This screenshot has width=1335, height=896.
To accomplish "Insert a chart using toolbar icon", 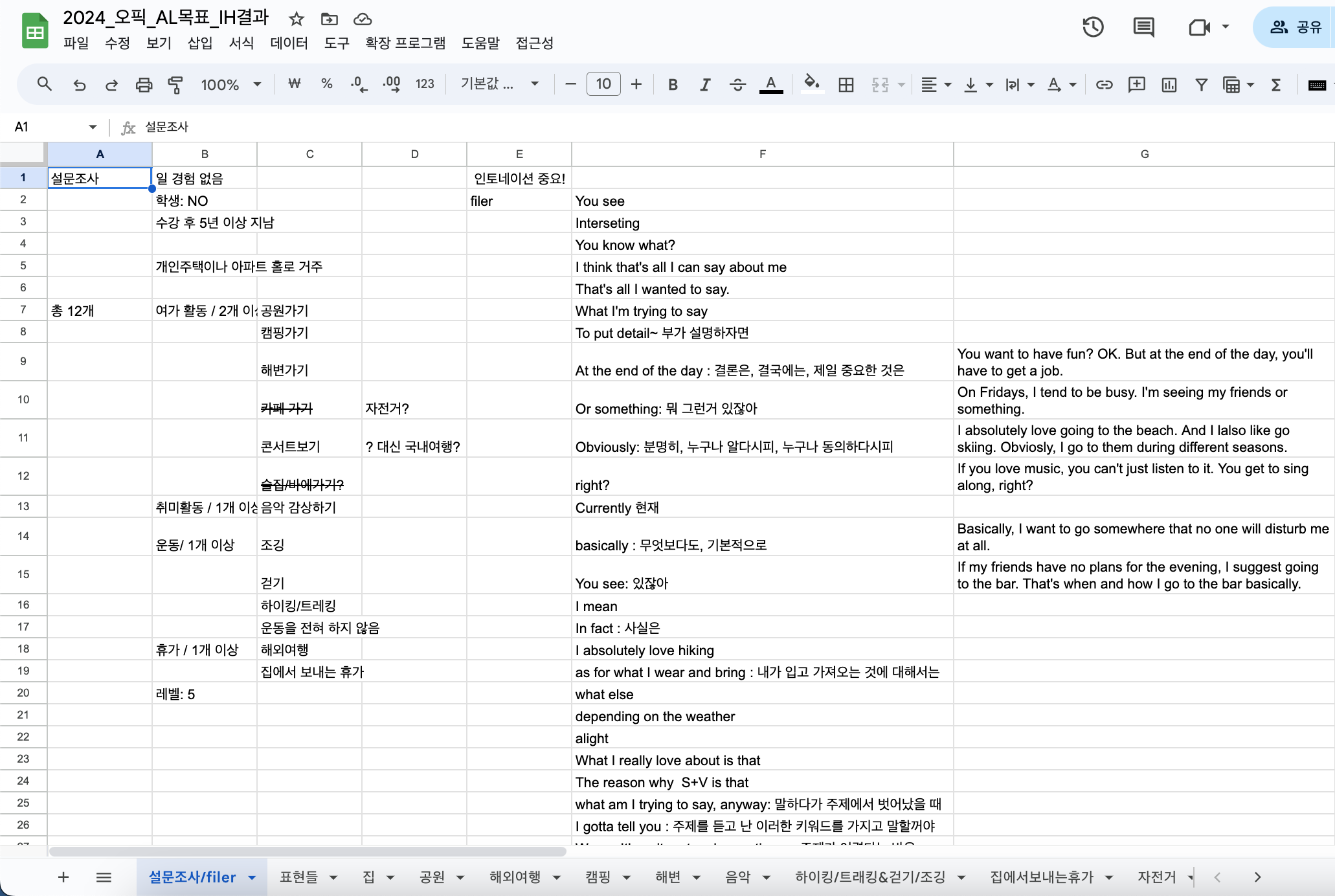I will tap(1169, 84).
